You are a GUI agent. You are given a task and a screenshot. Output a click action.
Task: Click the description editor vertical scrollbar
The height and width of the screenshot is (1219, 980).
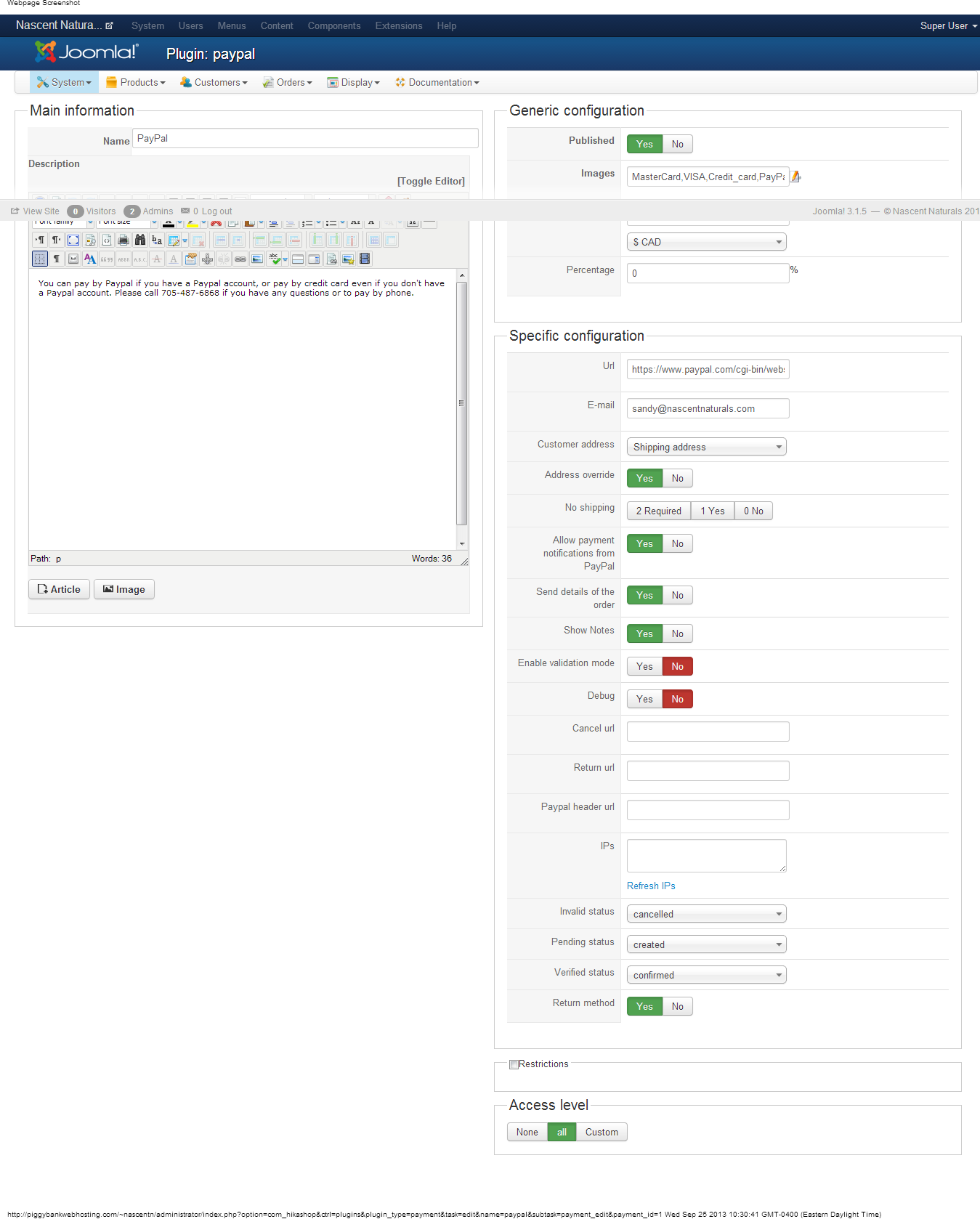click(x=462, y=409)
